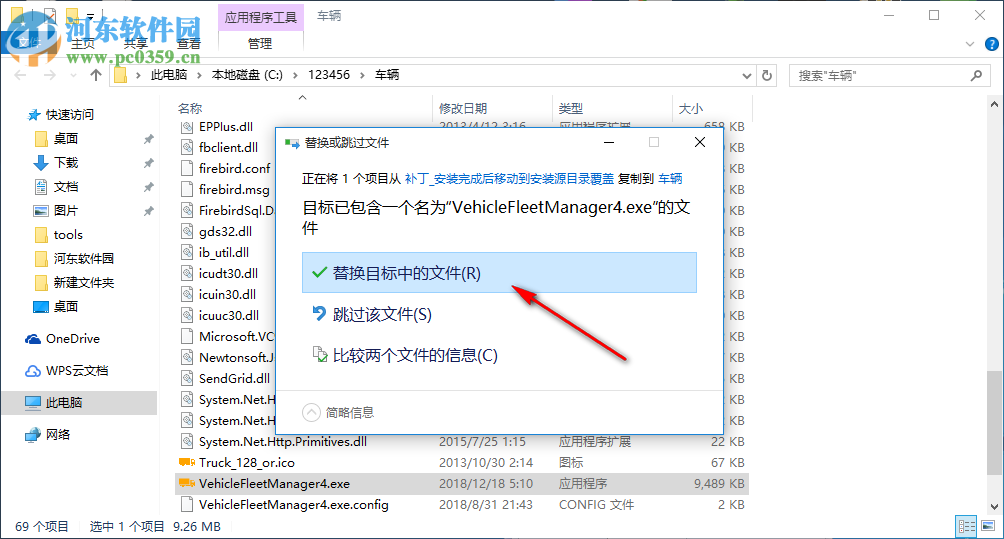The height and width of the screenshot is (539, 1004).
Task: Select EPPlus.dll file
Action: [225, 126]
